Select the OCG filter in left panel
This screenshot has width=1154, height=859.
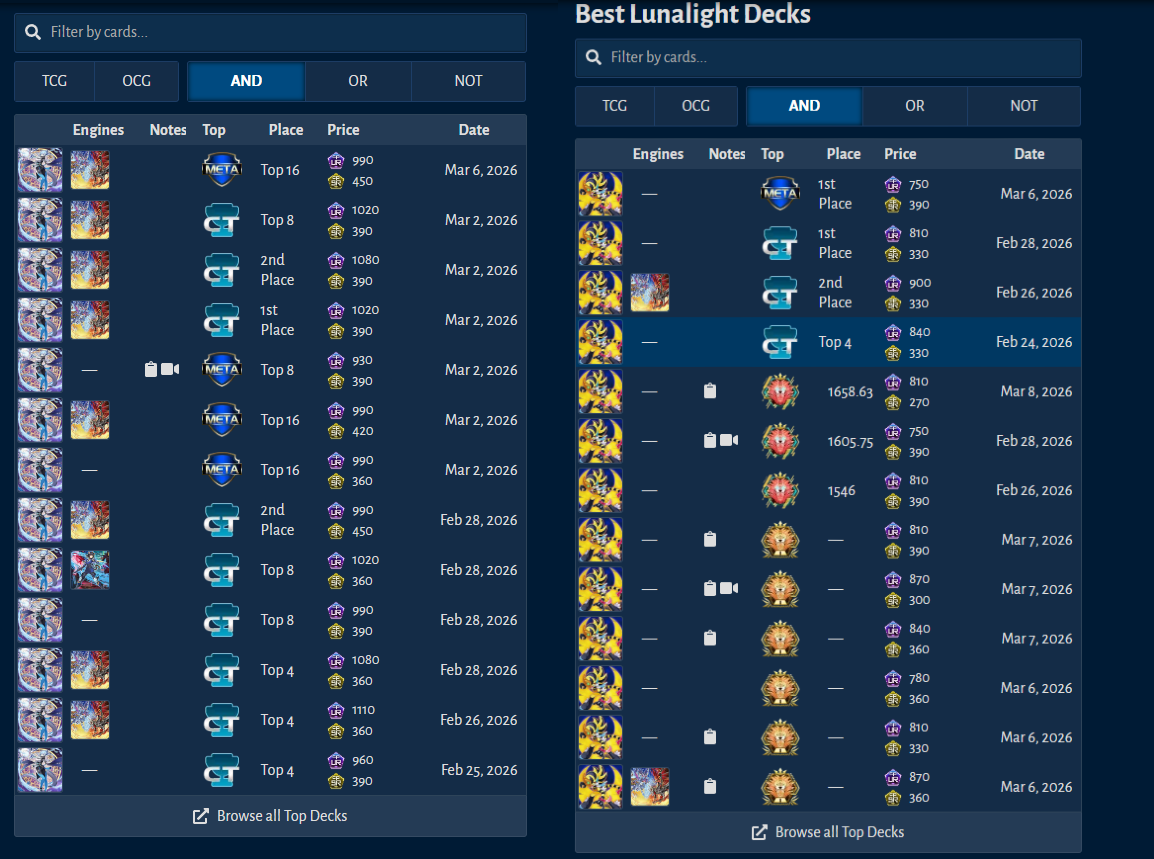(136, 81)
